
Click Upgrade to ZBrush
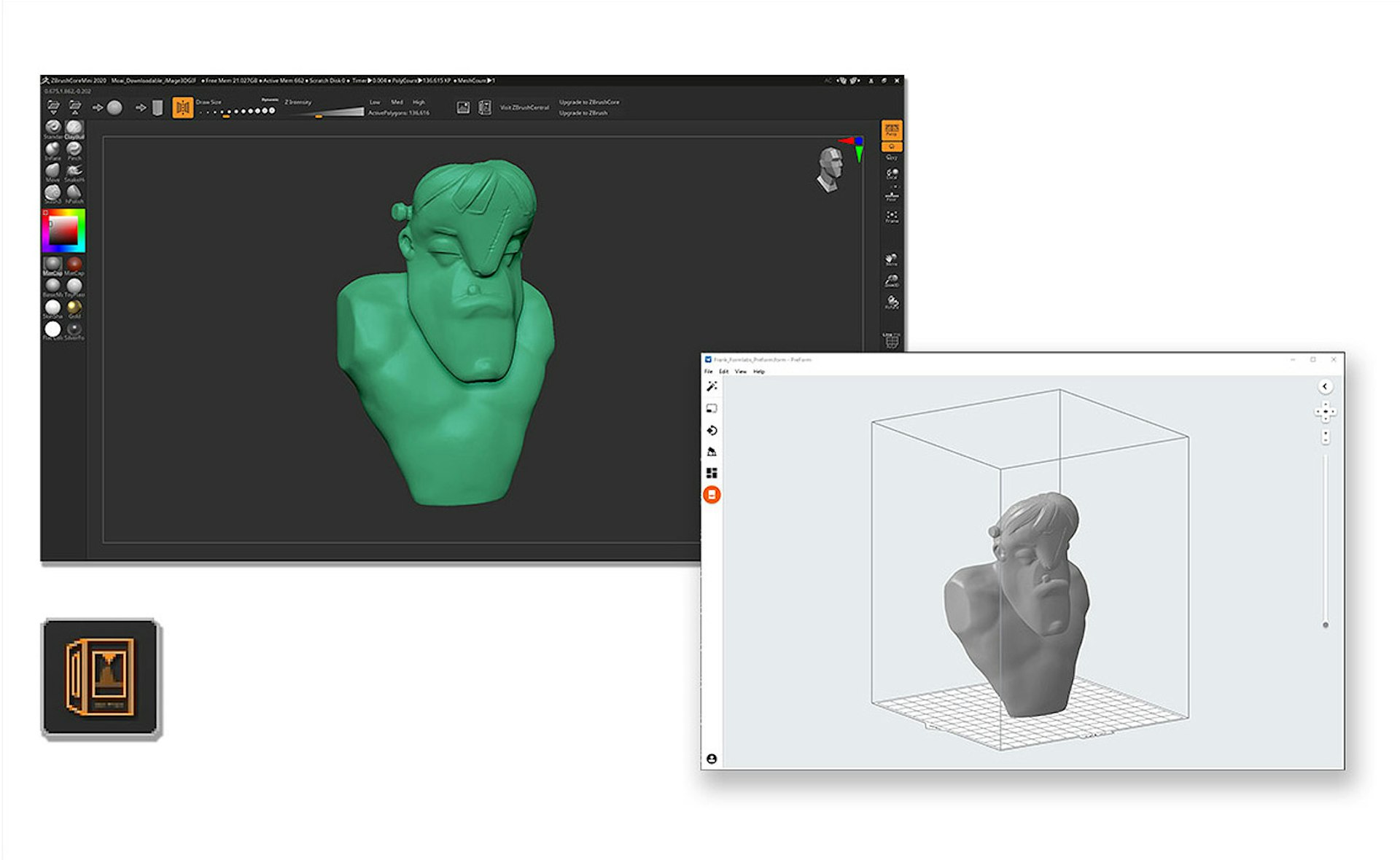pyautogui.click(x=583, y=113)
